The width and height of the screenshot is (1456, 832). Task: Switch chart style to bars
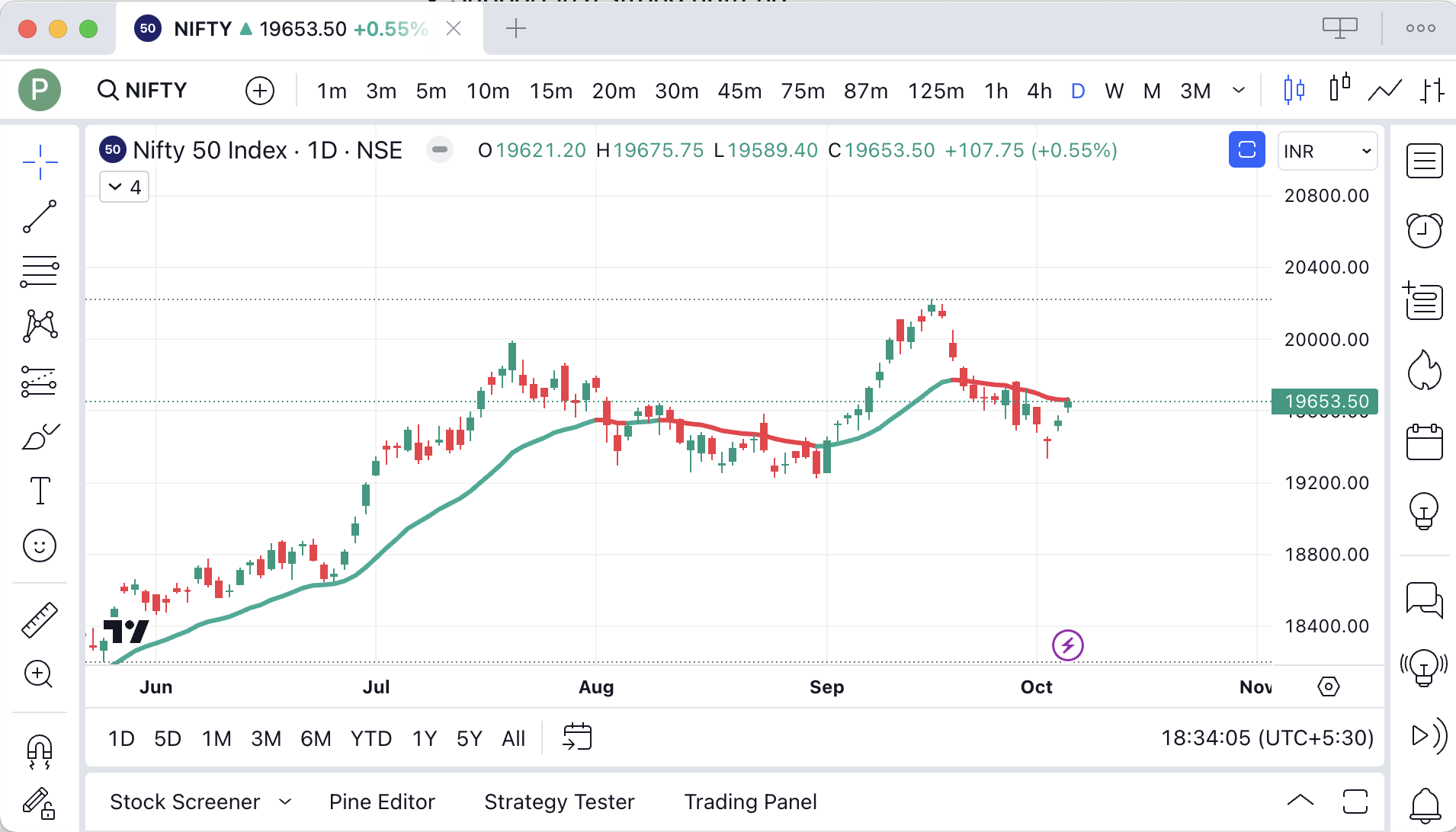pos(1432,91)
